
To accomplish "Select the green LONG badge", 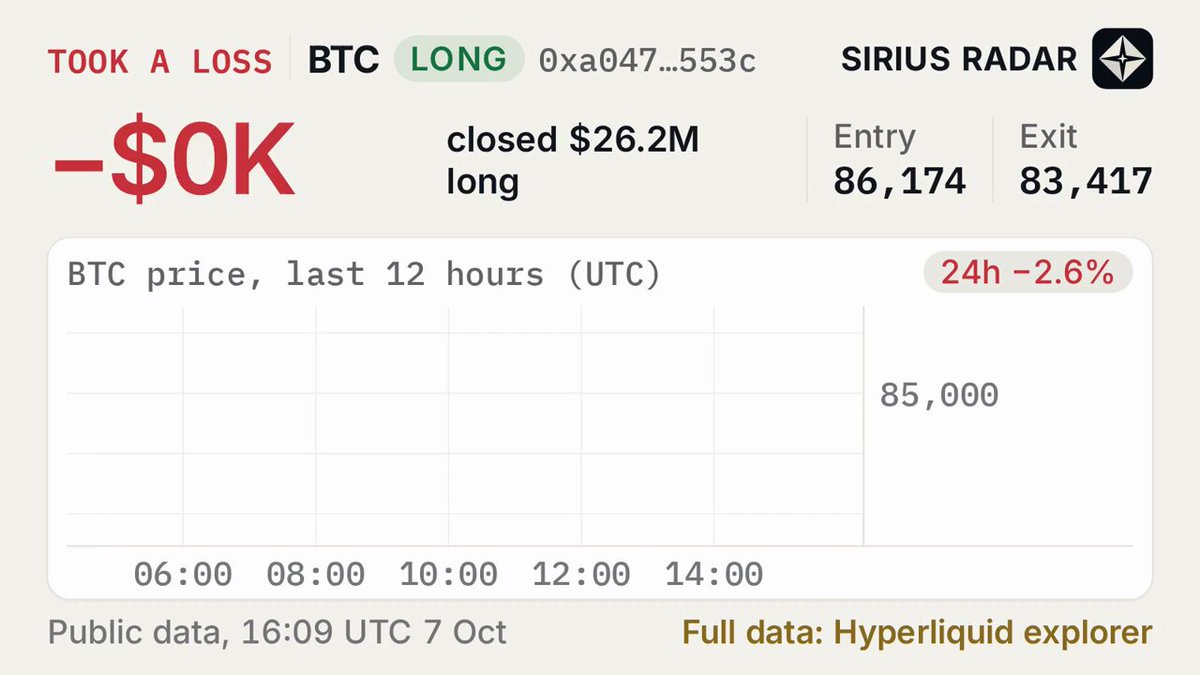I will [x=459, y=59].
